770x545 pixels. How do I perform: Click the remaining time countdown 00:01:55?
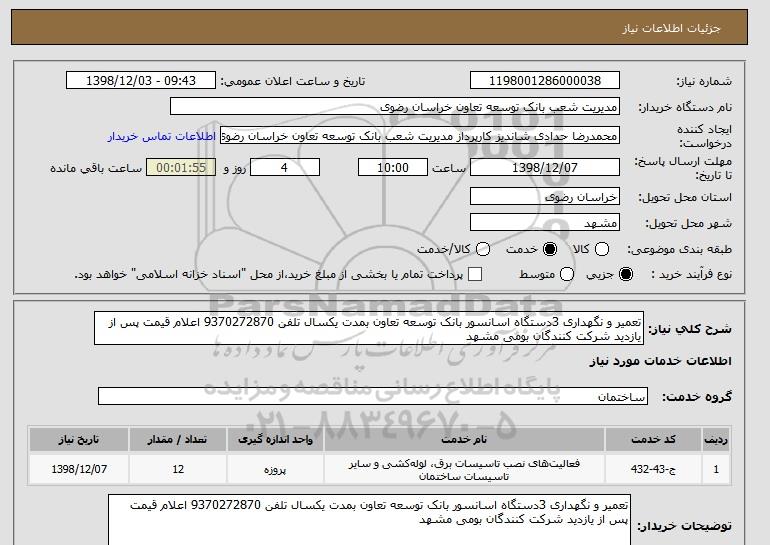181,167
